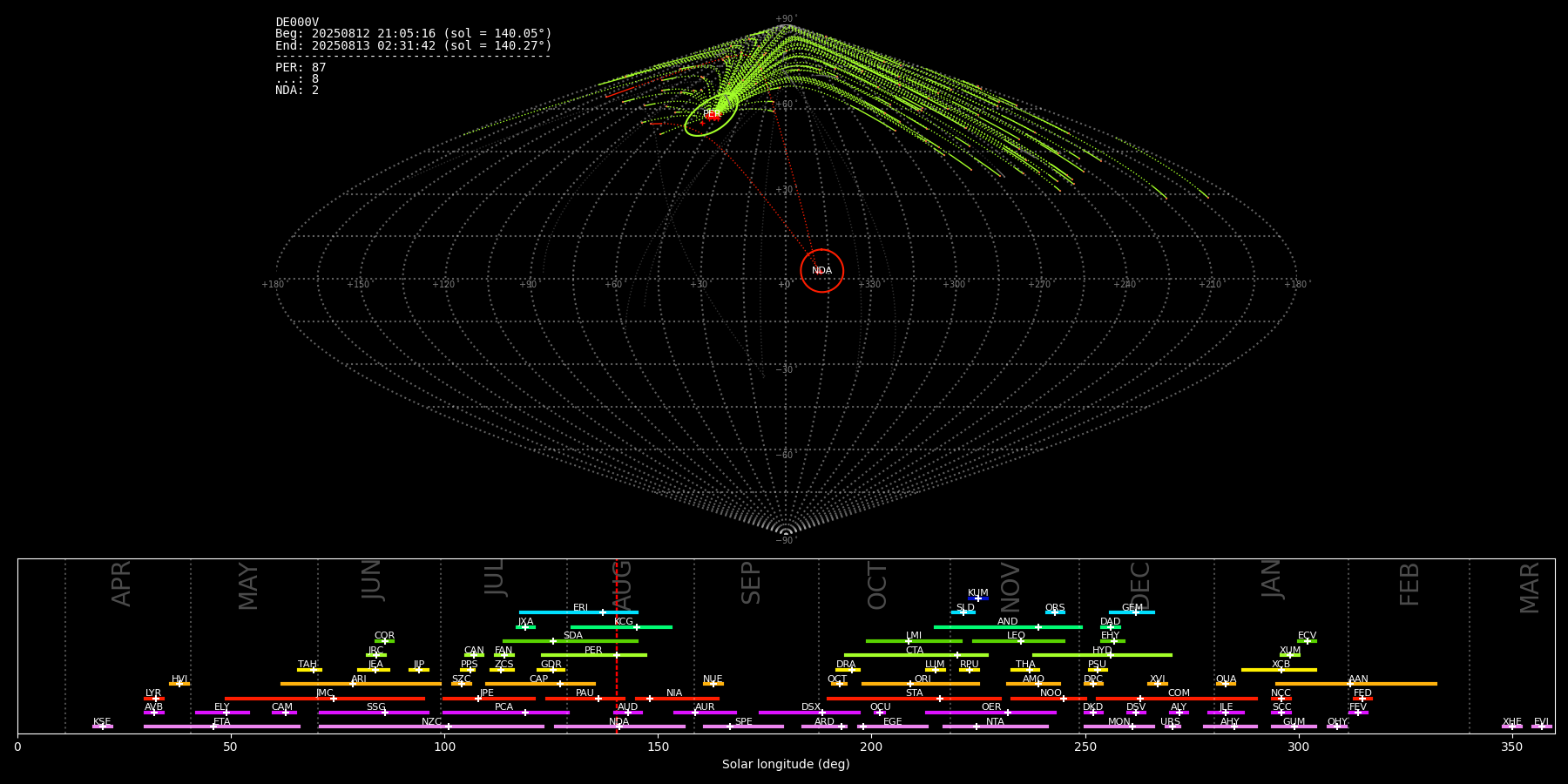
Task: Select the HYD shower bar
Action: (x=1102, y=655)
